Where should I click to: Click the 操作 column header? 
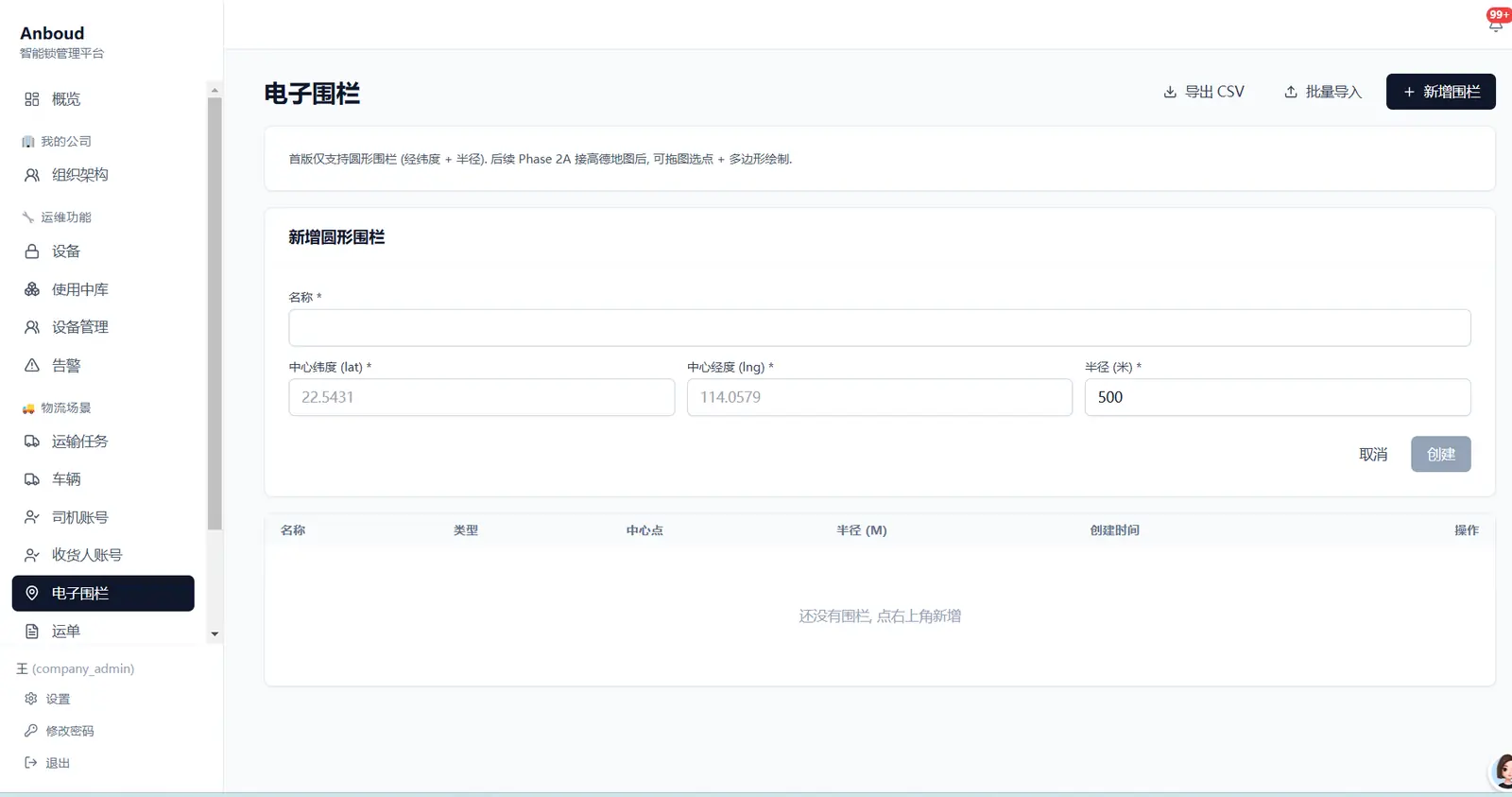pyautogui.click(x=1467, y=530)
